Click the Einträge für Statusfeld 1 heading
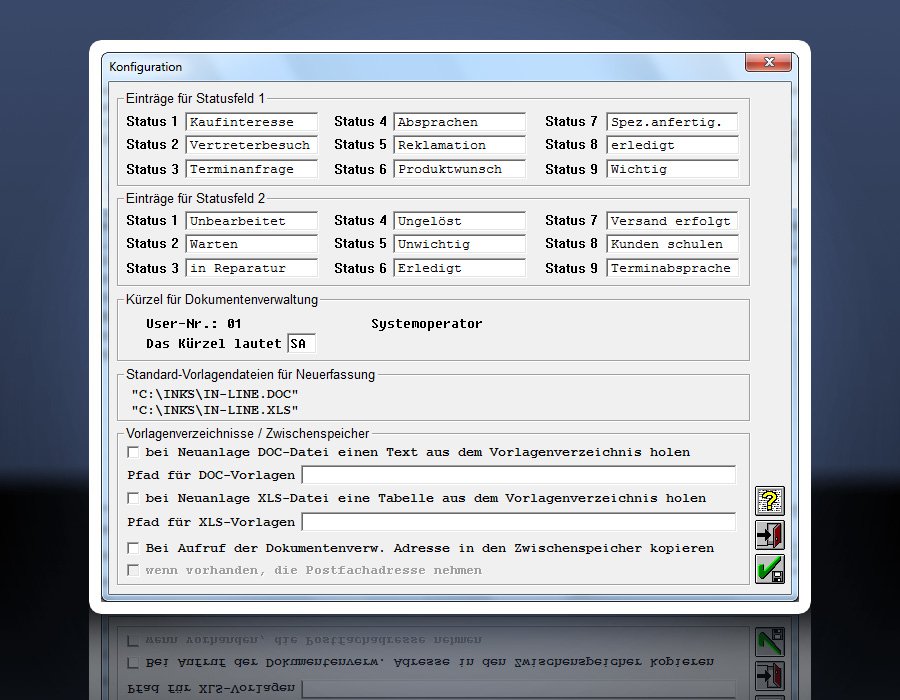Screen dimensions: 900x700 click(x=195, y=99)
